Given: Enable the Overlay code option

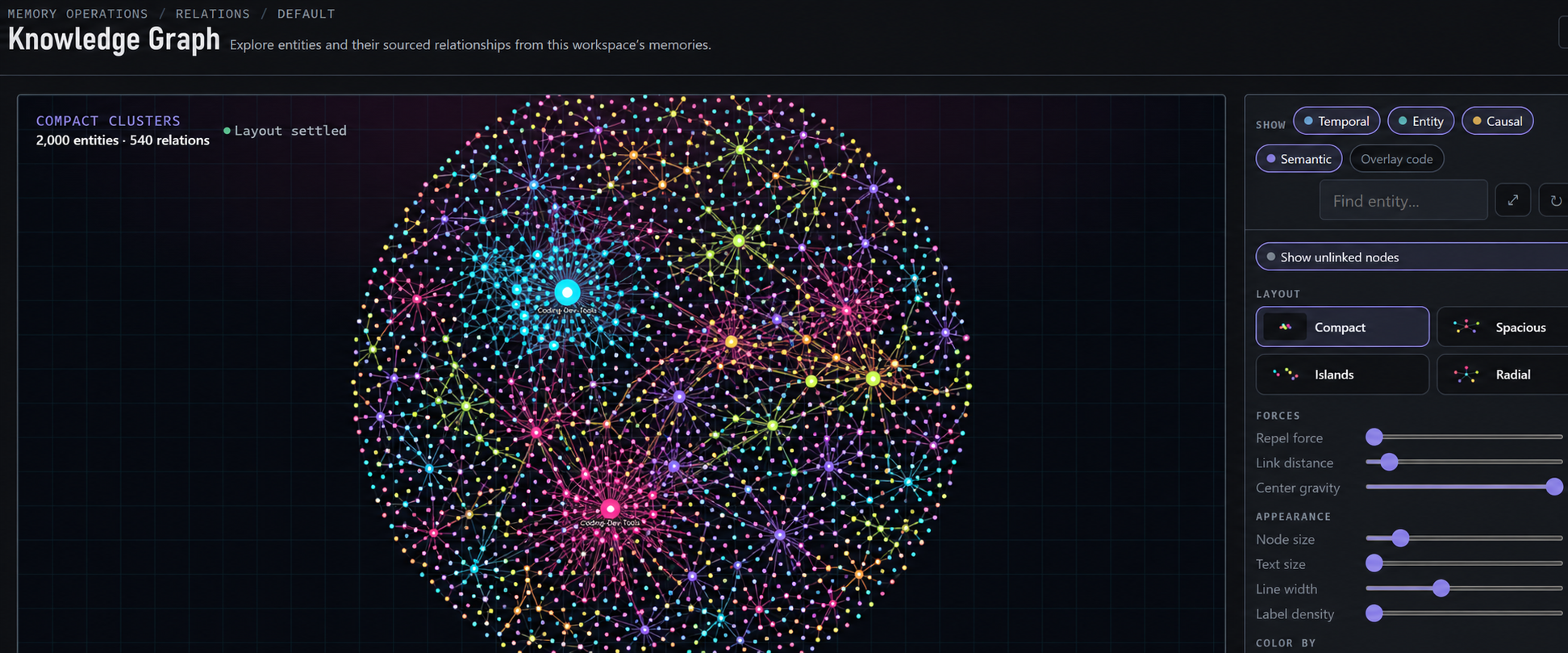Looking at the screenshot, I should point(1396,159).
